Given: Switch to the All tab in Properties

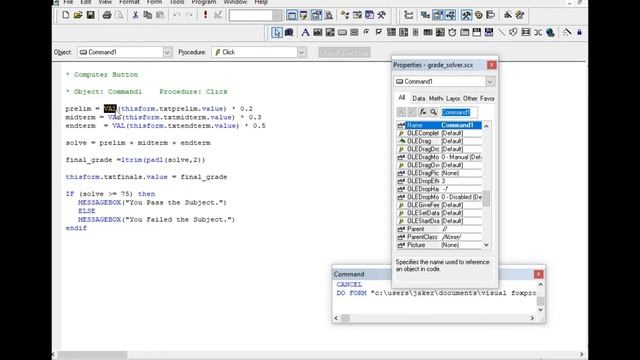Looking at the screenshot, I should point(402,98).
